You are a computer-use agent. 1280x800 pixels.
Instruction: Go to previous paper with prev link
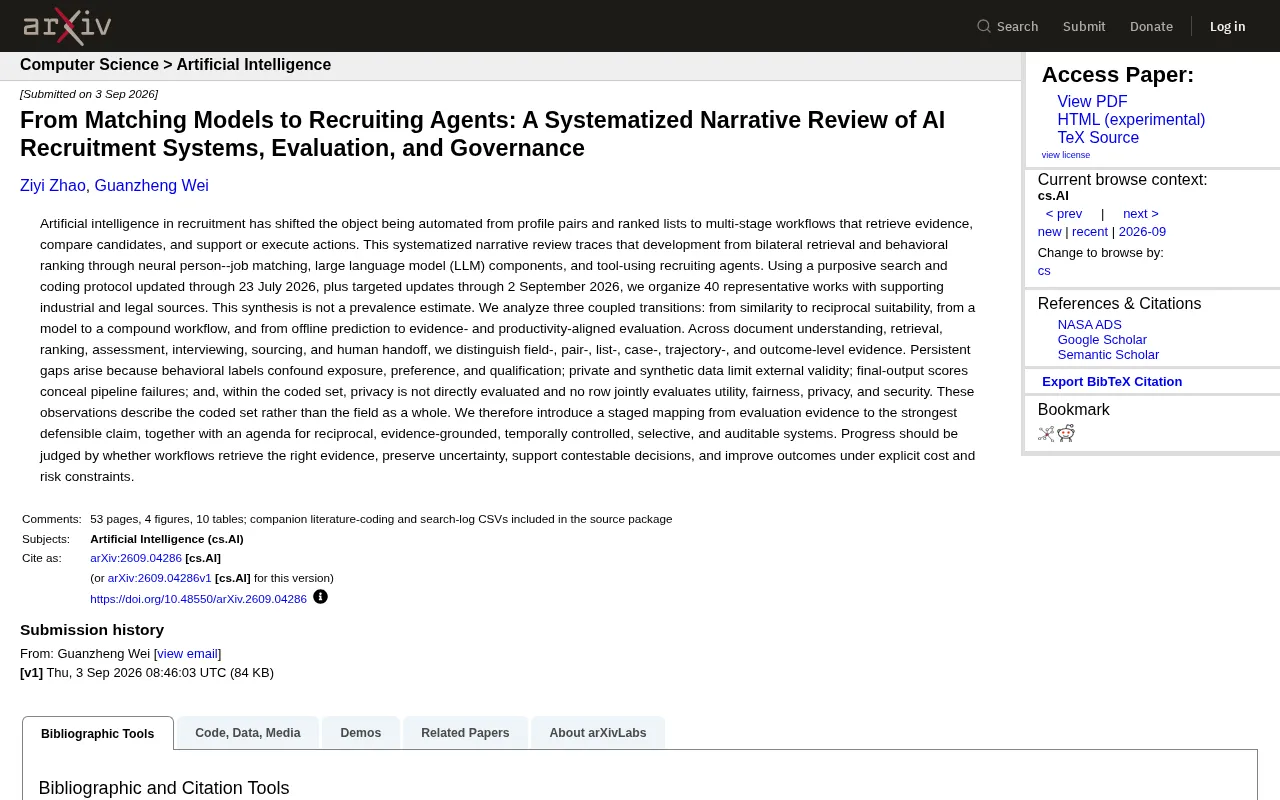(x=1064, y=214)
